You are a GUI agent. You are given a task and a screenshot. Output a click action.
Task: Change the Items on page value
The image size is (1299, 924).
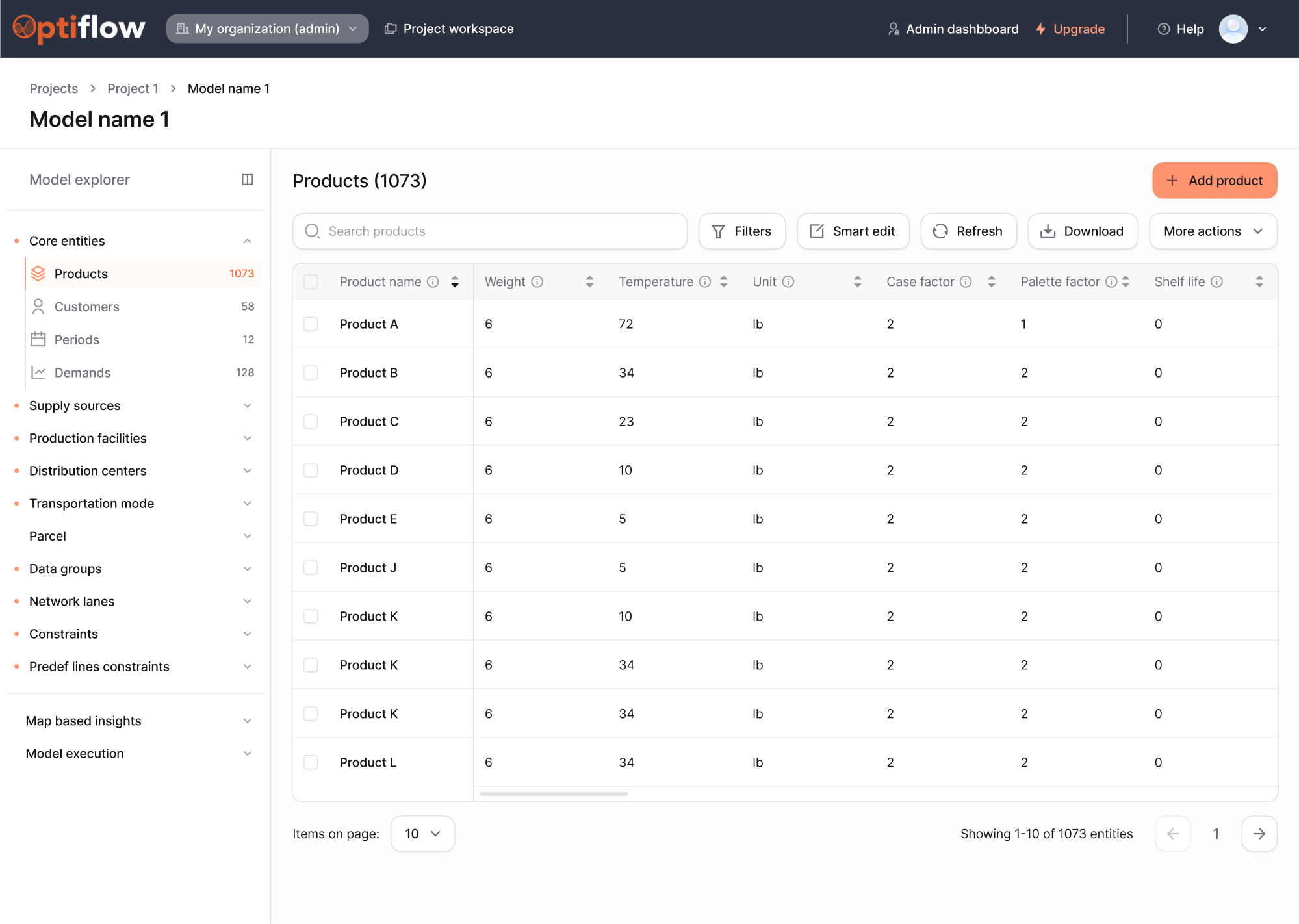422,833
